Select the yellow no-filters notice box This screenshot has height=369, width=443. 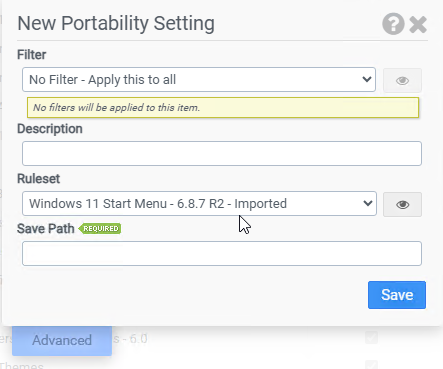pos(223,107)
